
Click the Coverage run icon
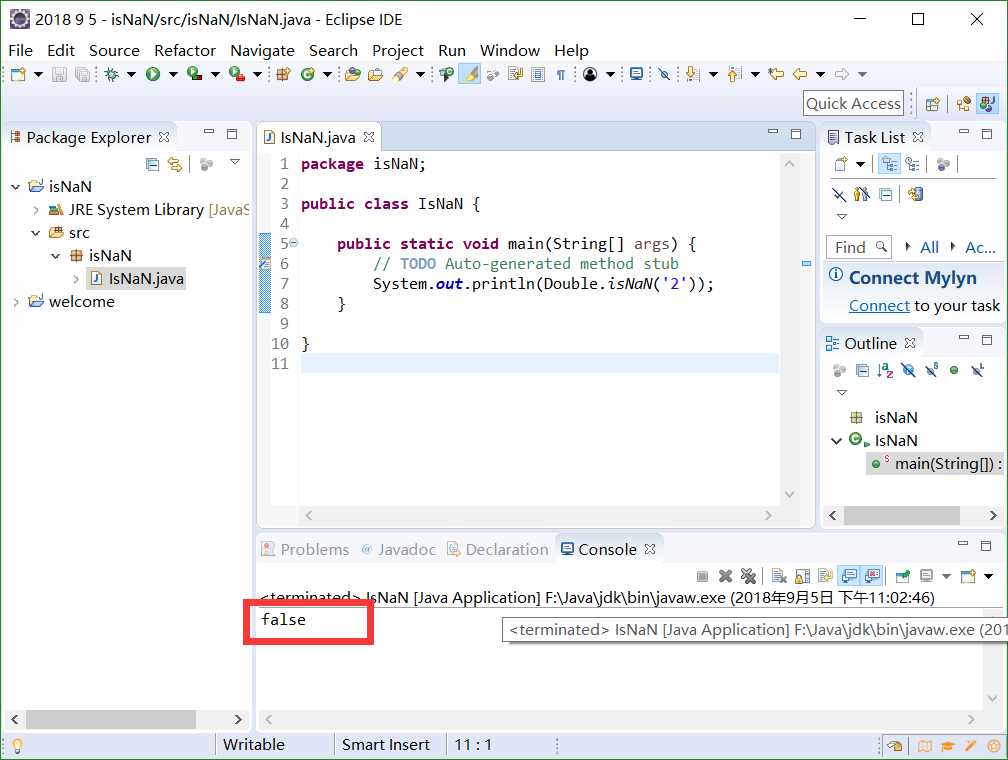pyautogui.click(x=195, y=75)
